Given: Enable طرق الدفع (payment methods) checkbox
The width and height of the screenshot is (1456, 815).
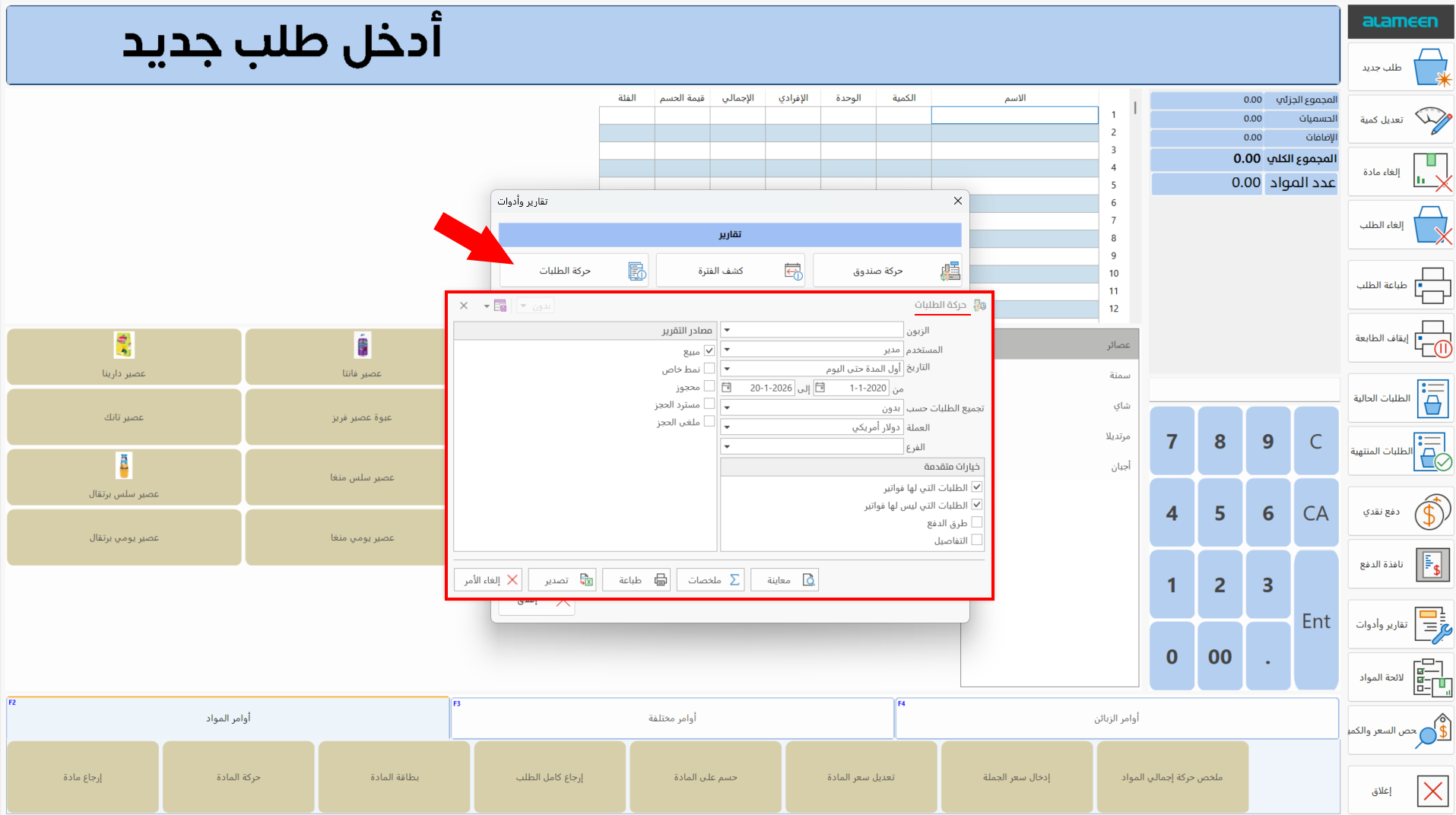Looking at the screenshot, I should (977, 522).
